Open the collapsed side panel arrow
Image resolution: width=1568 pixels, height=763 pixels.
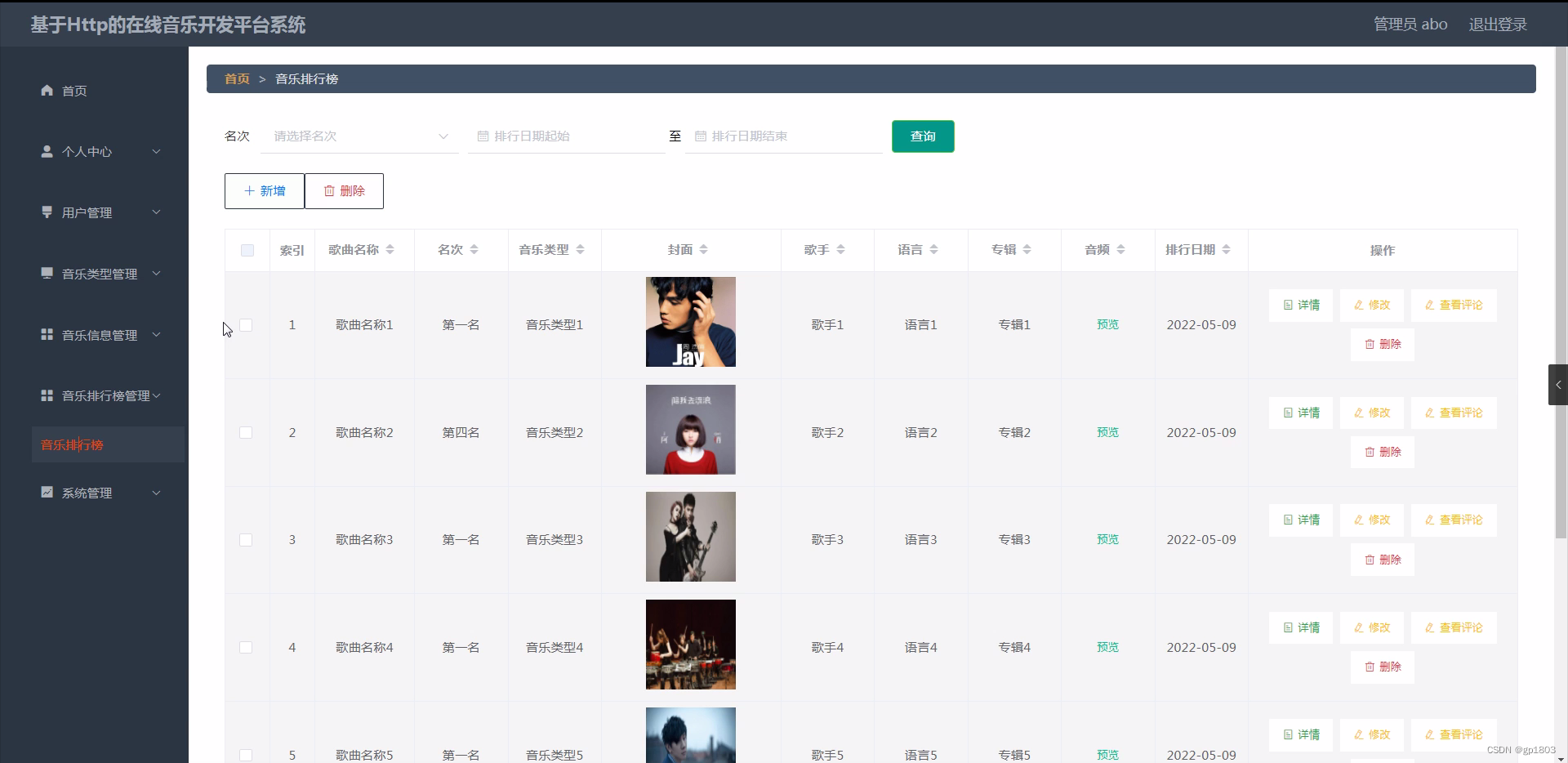(x=1558, y=385)
